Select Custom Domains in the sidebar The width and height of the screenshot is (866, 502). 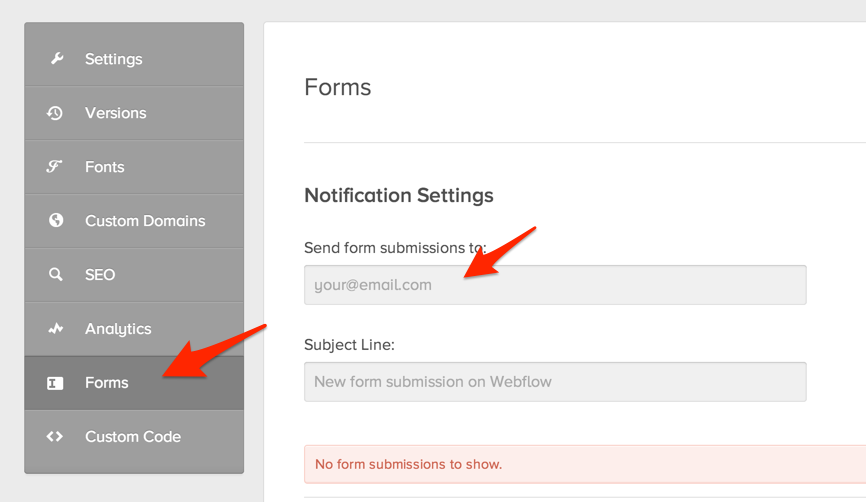point(145,221)
